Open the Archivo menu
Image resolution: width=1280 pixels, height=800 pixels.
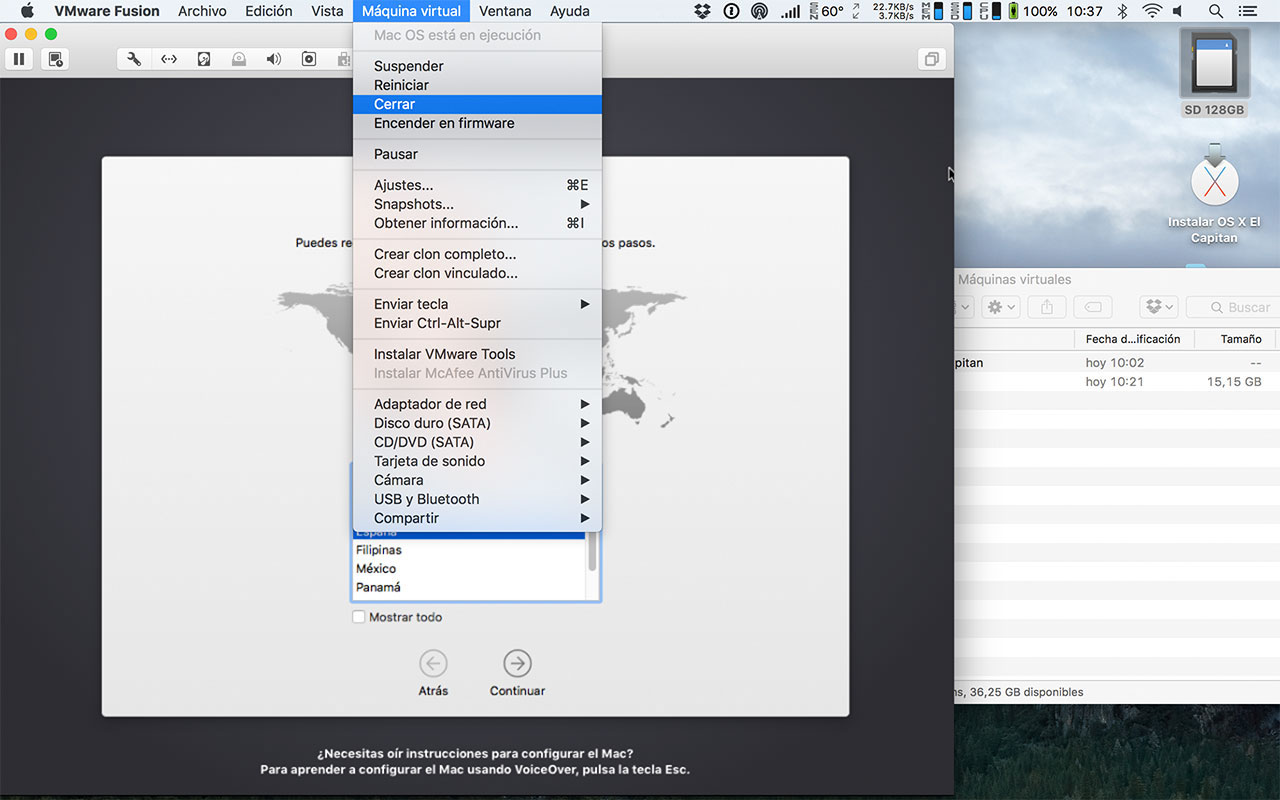[x=202, y=11]
